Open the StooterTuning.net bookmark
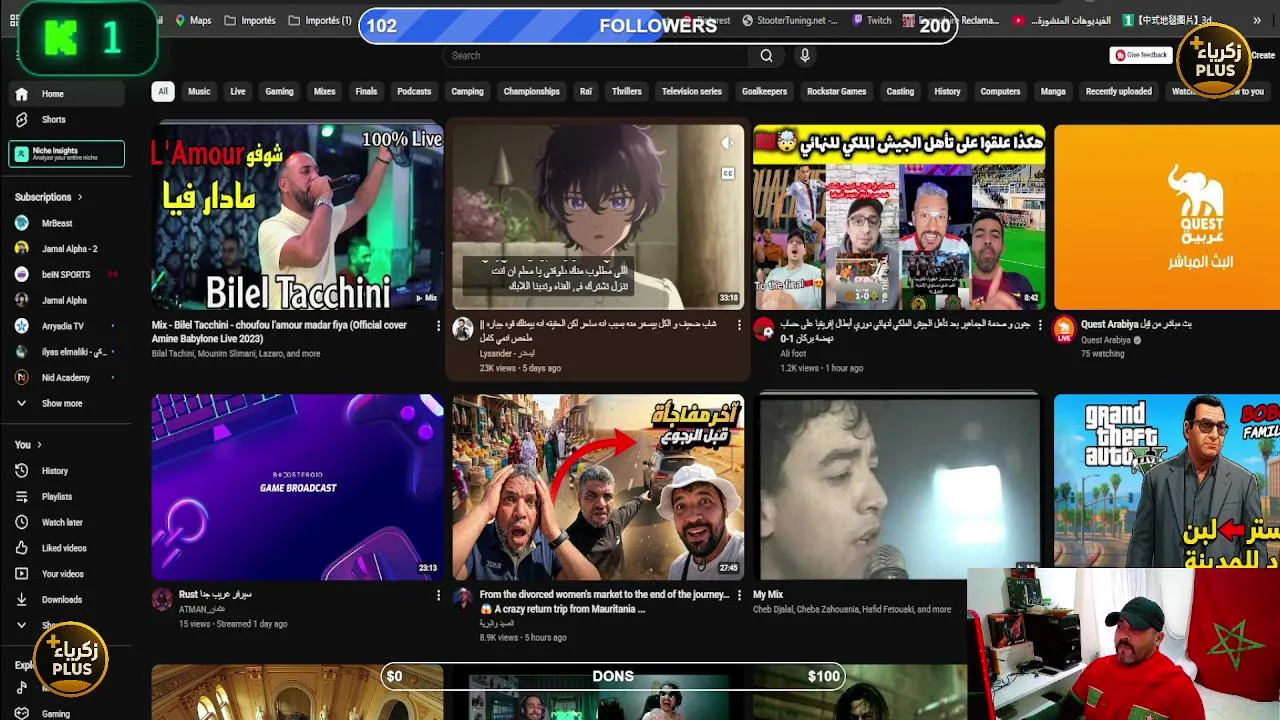This screenshot has height=720, width=1280. (x=790, y=20)
